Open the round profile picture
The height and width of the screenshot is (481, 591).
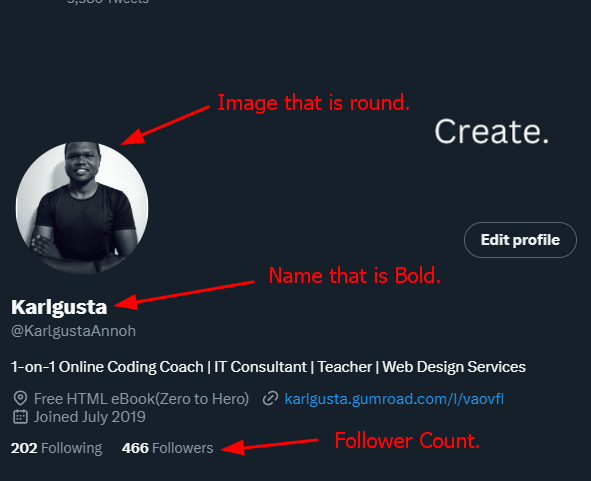82,208
